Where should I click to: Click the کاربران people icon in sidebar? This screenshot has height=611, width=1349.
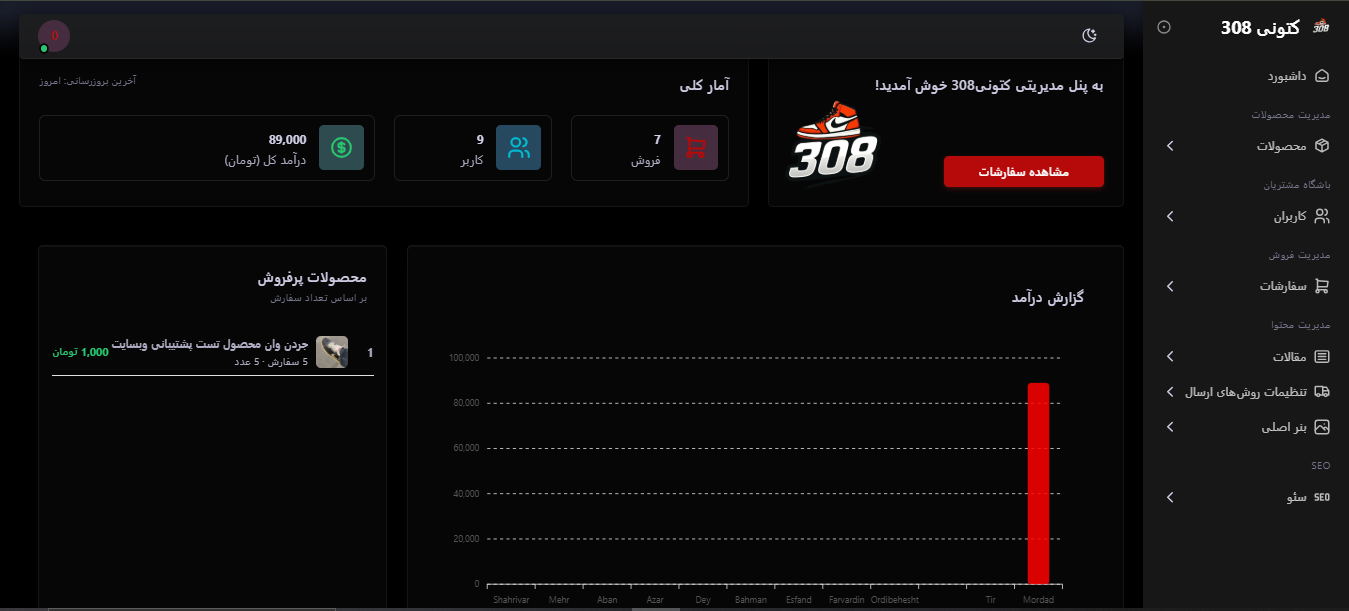(1322, 216)
